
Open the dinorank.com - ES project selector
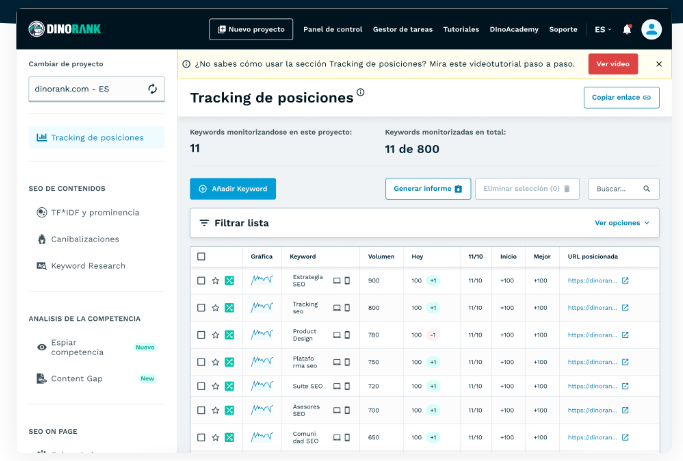pyautogui.click(x=97, y=89)
